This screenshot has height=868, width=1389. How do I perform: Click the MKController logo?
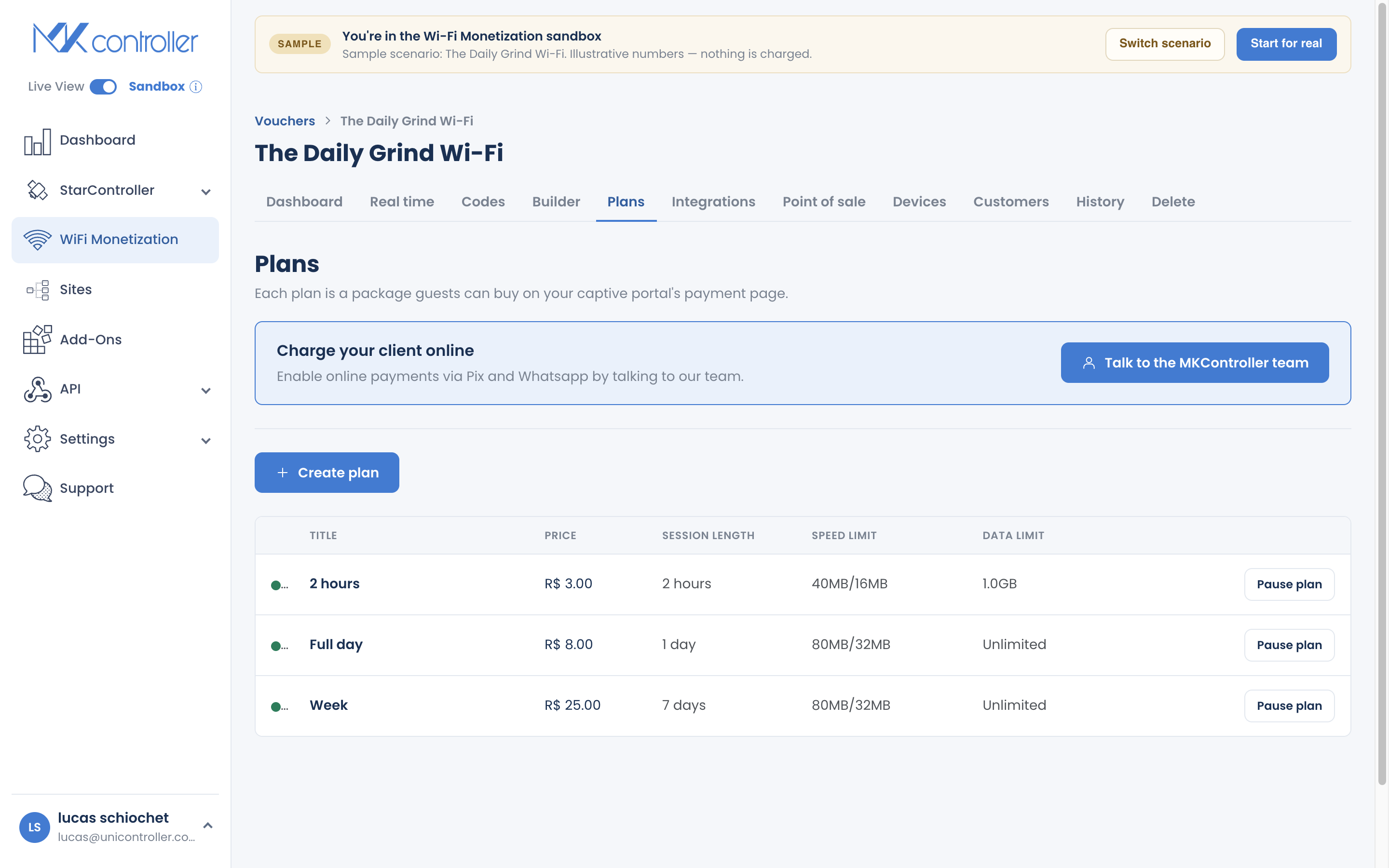pos(115,39)
